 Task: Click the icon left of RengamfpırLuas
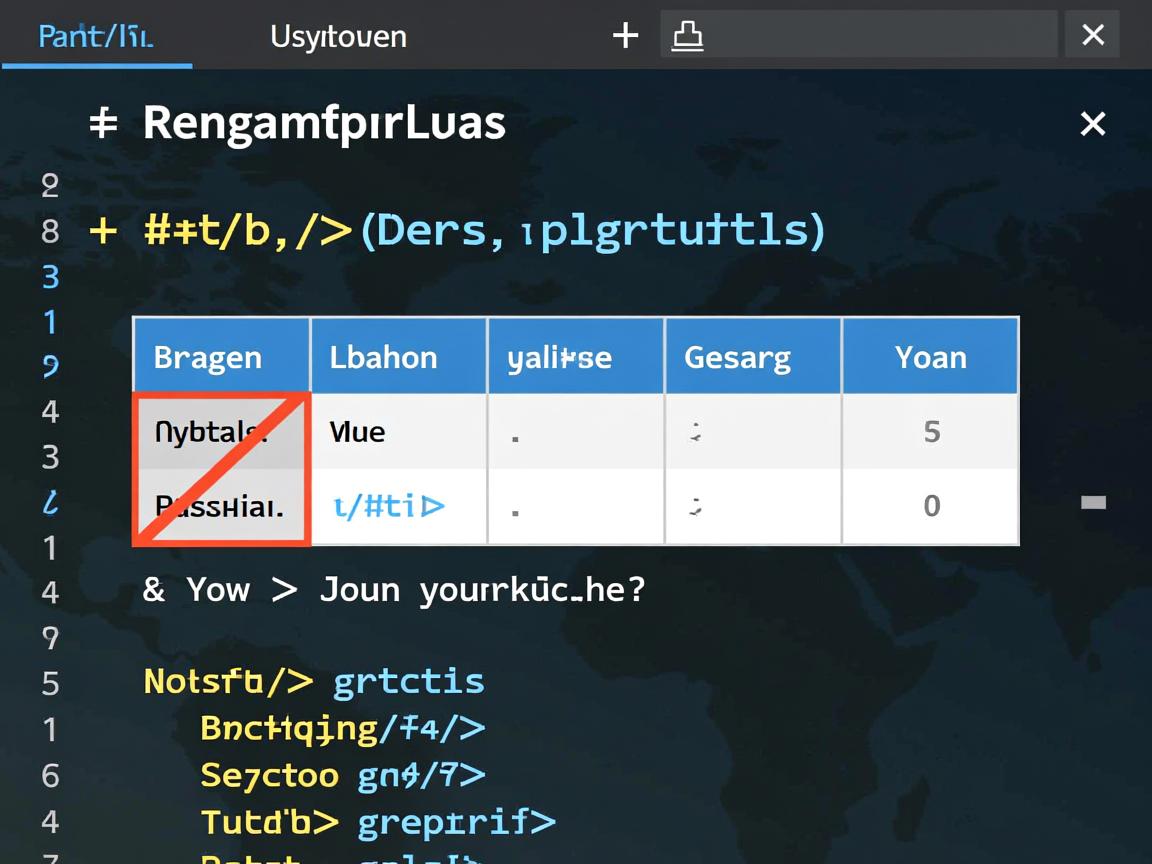pos(103,124)
